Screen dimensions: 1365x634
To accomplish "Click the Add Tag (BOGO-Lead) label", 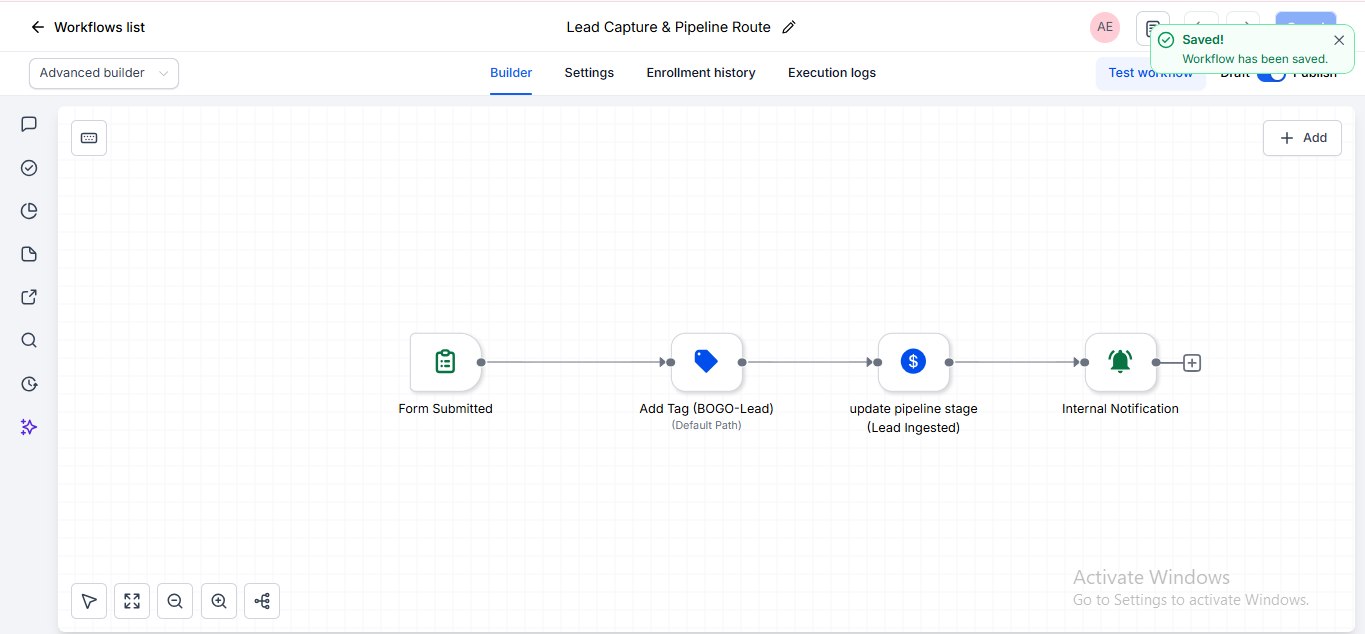I will pyautogui.click(x=707, y=409).
